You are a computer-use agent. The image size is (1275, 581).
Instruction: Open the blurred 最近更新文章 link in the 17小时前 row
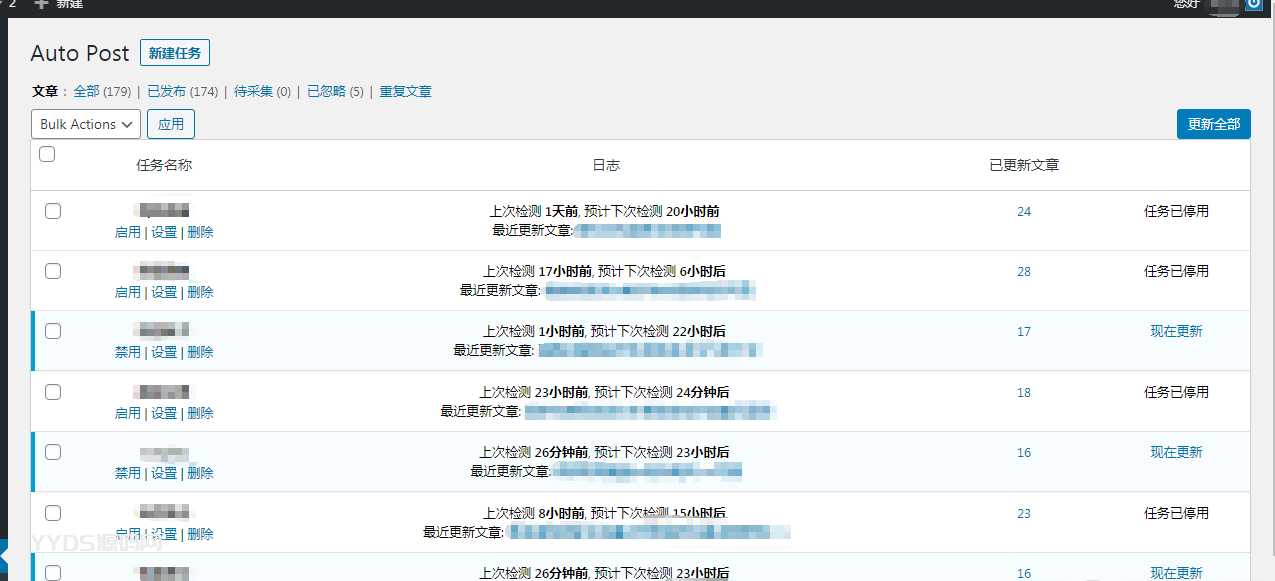click(x=649, y=290)
